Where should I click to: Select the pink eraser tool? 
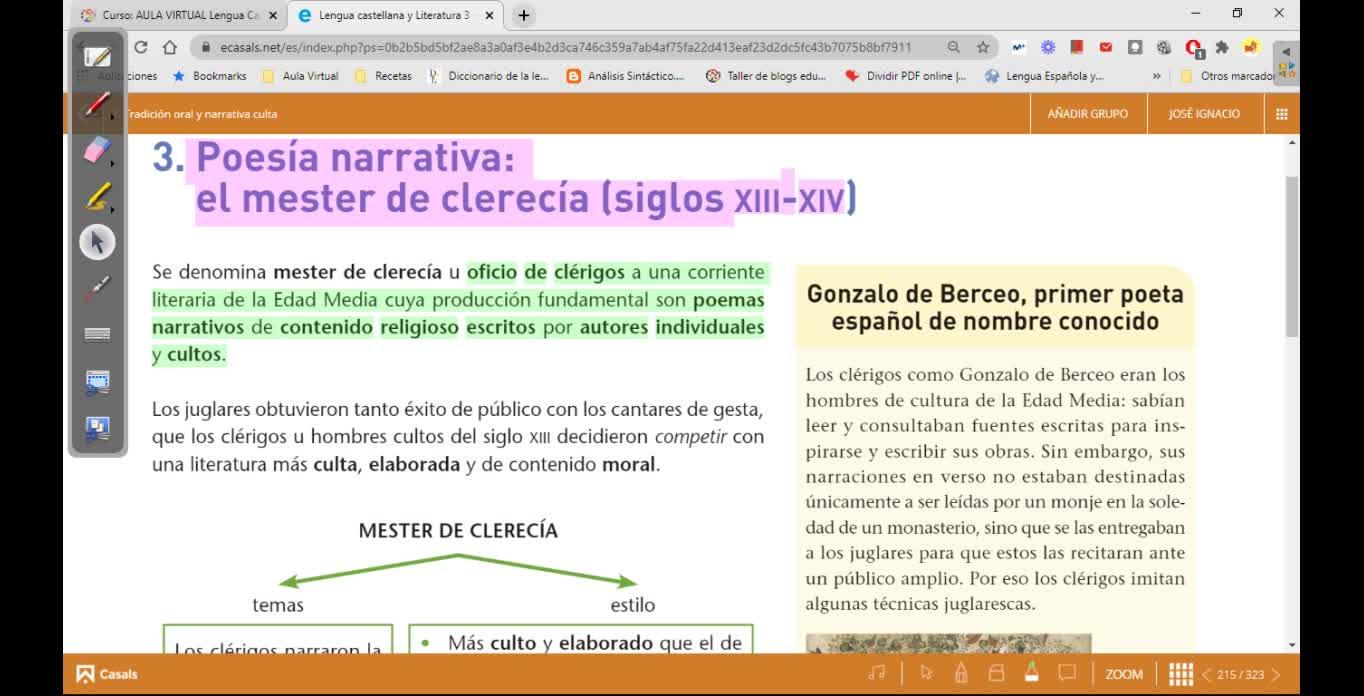point(96,150)
